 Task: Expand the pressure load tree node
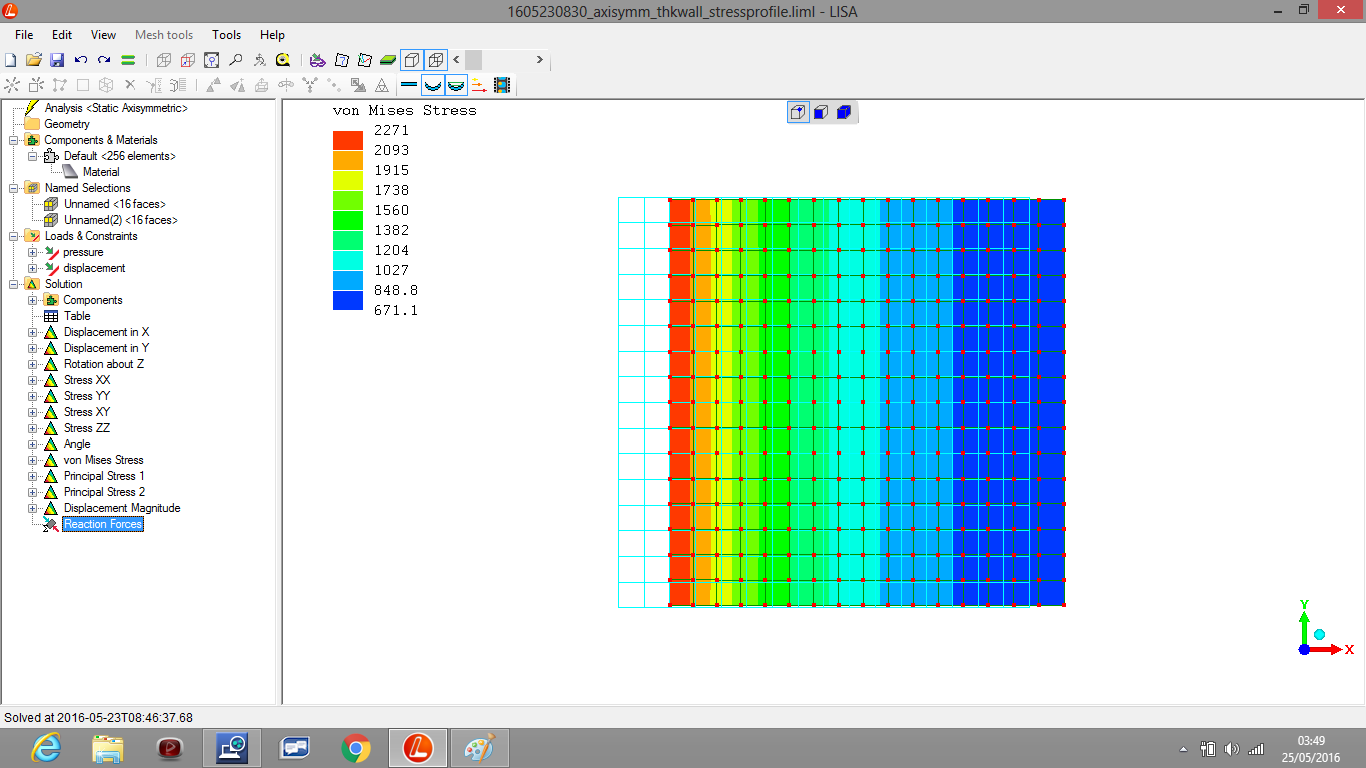33,252
